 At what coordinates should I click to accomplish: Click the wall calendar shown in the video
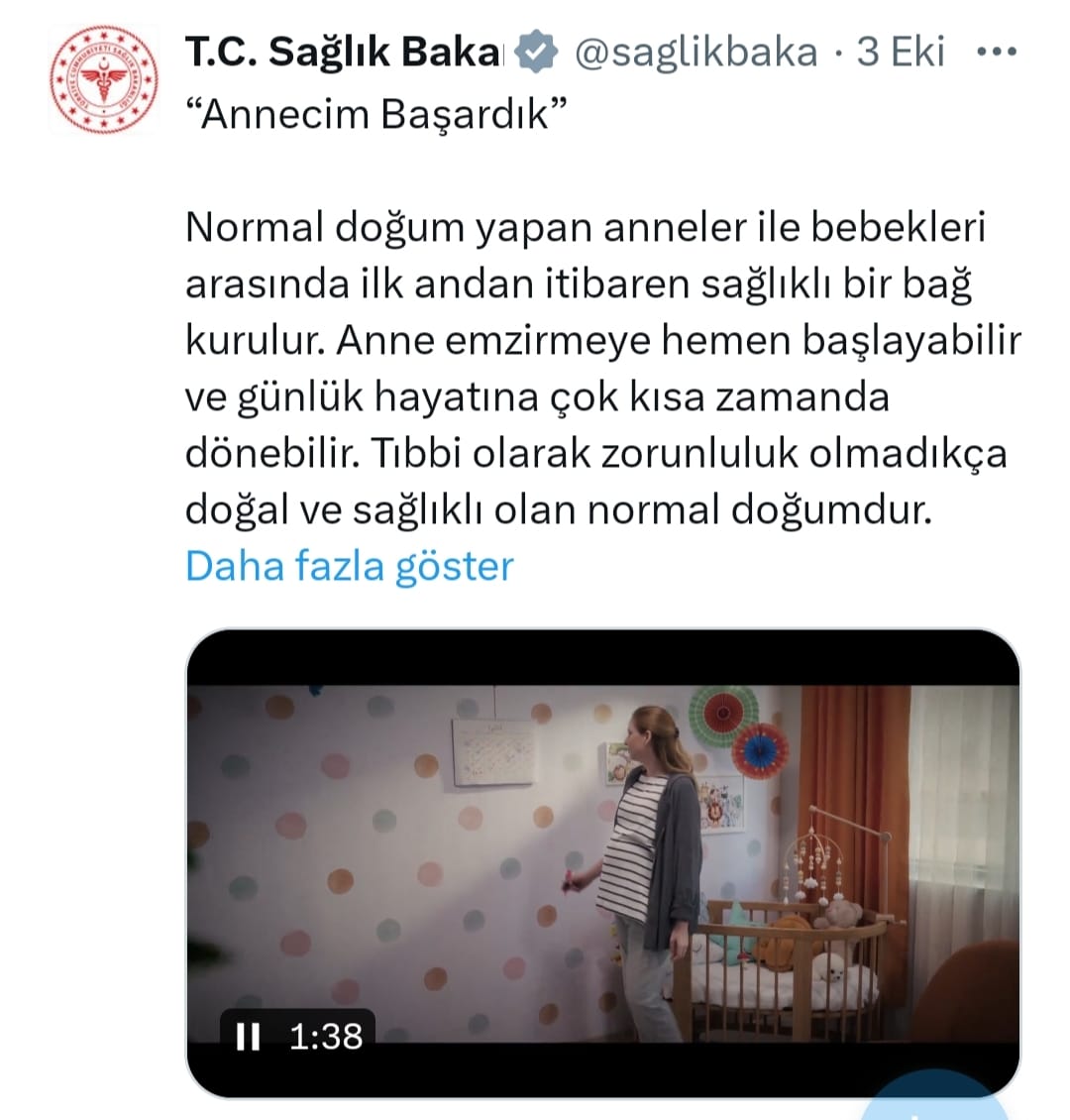493,752
